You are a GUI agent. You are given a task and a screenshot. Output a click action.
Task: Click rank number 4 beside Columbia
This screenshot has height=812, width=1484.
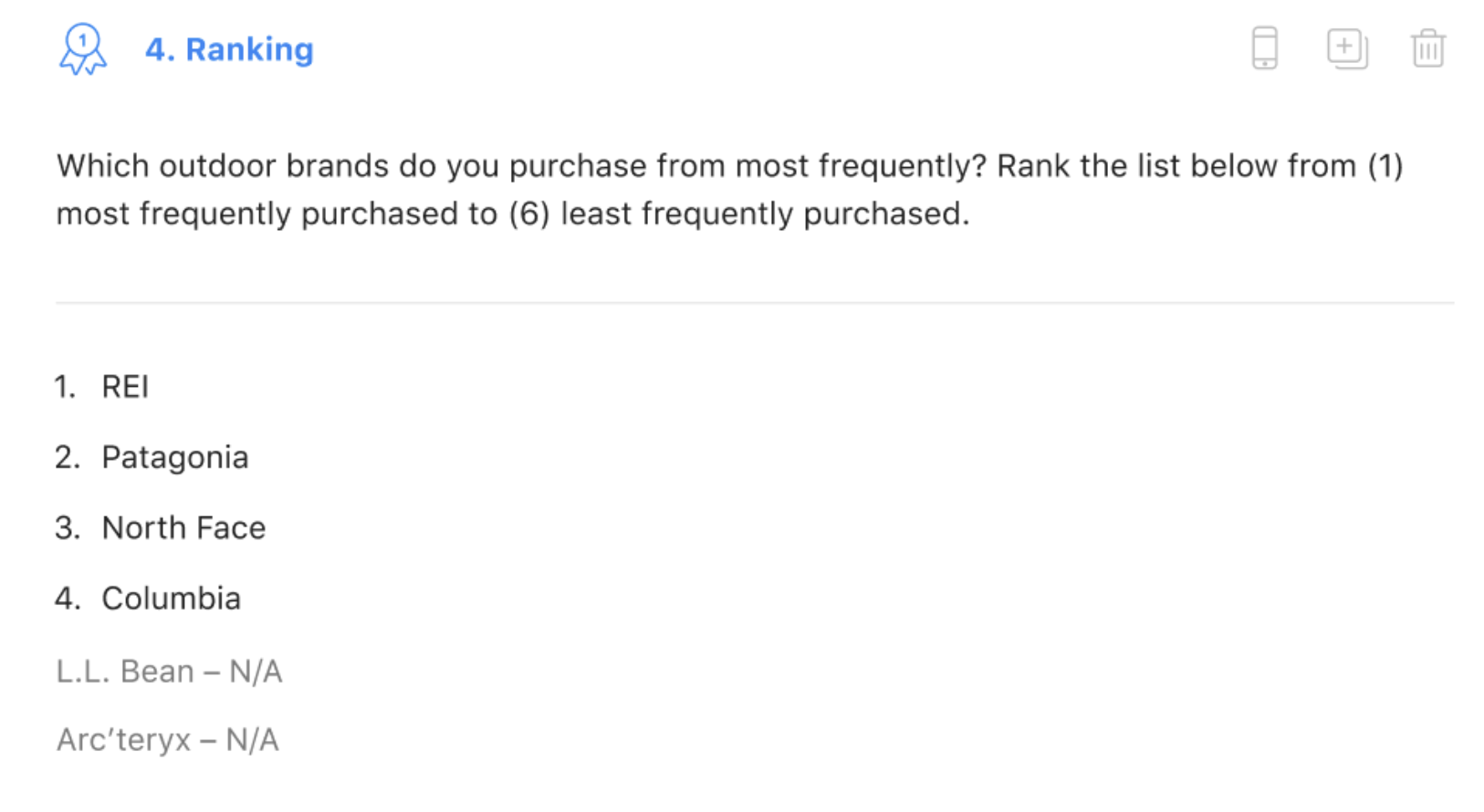pyautogui.click(x=67, y=599)
